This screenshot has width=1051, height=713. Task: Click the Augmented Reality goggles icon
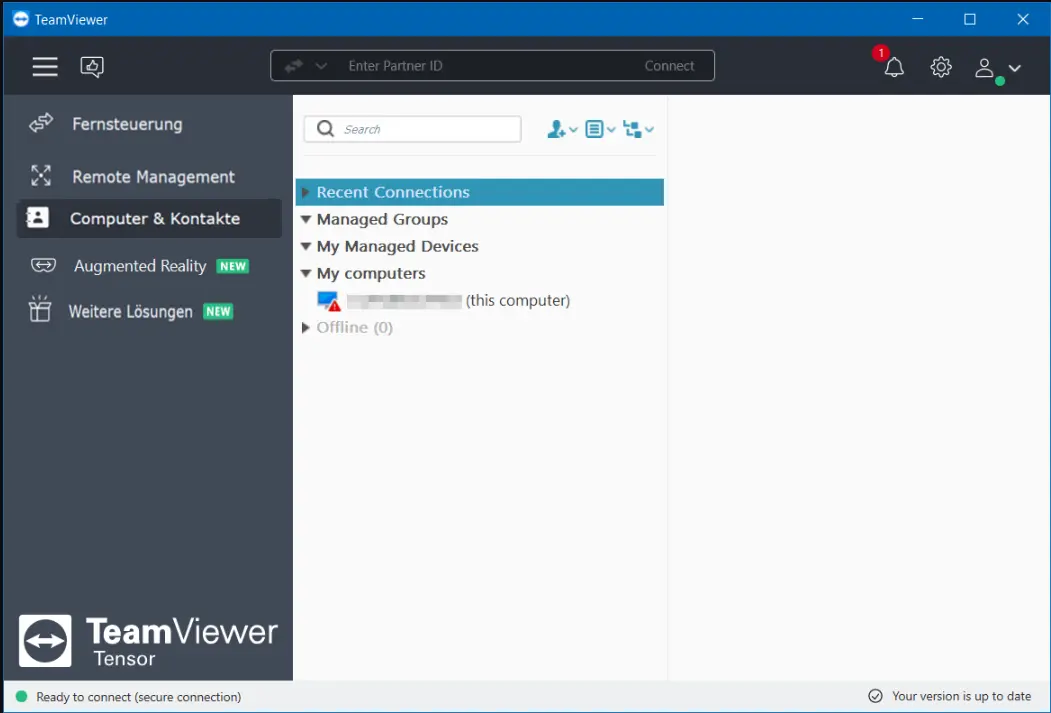[x=43, y=265]
